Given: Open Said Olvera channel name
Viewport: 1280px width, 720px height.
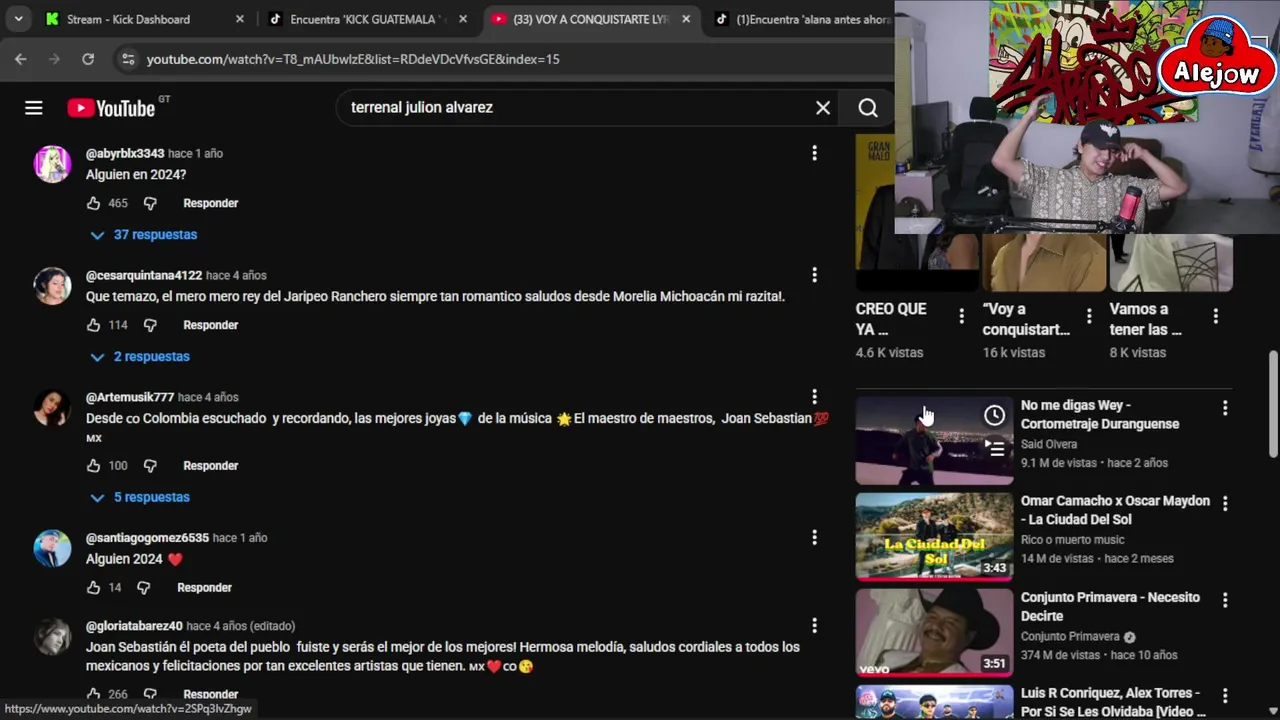Looking at the screenshot, I should 1049,444.
